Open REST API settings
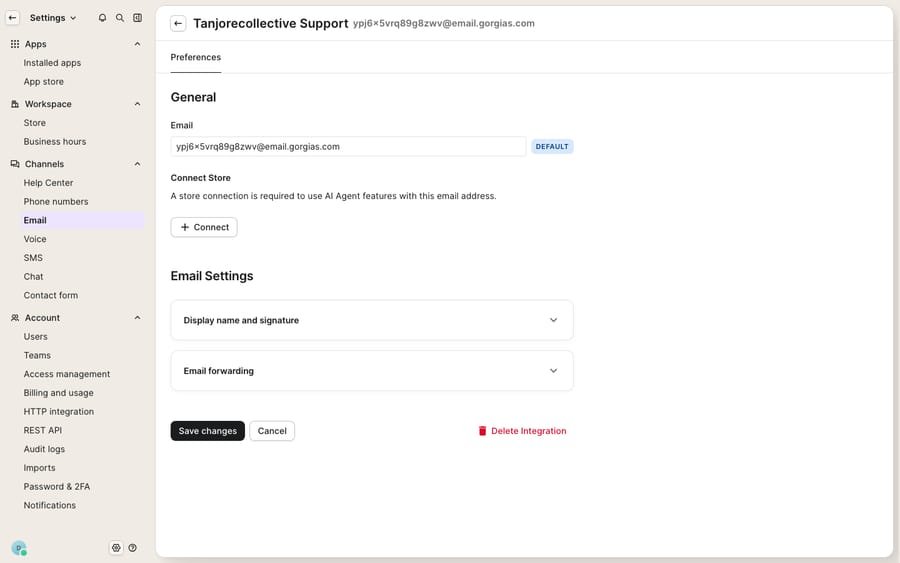This screenshot has height=563, width=900. [x=42, y=430]
